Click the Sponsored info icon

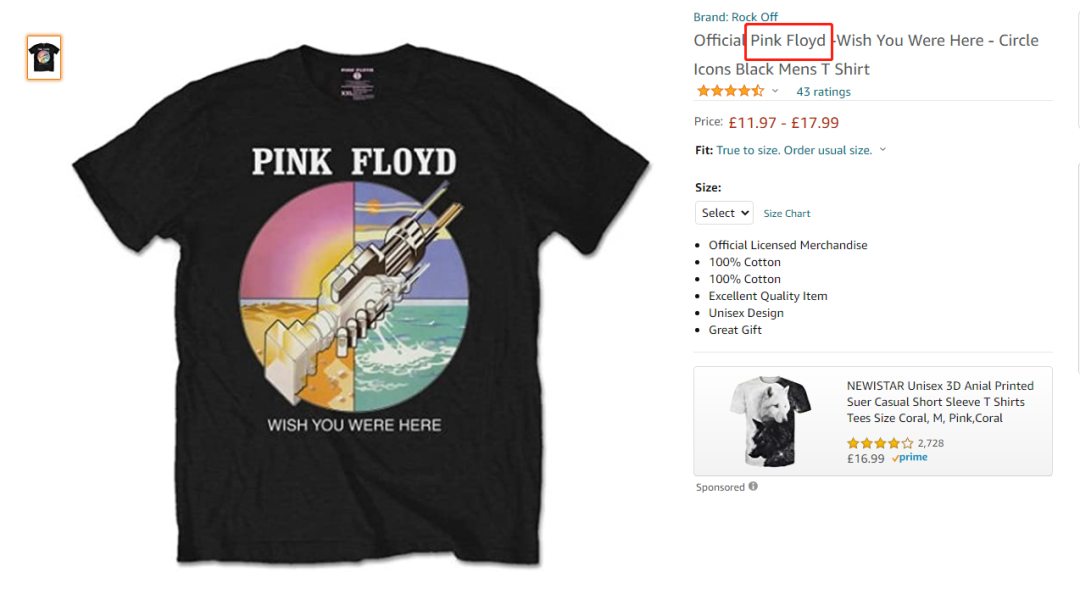click(x=753, y=487)
